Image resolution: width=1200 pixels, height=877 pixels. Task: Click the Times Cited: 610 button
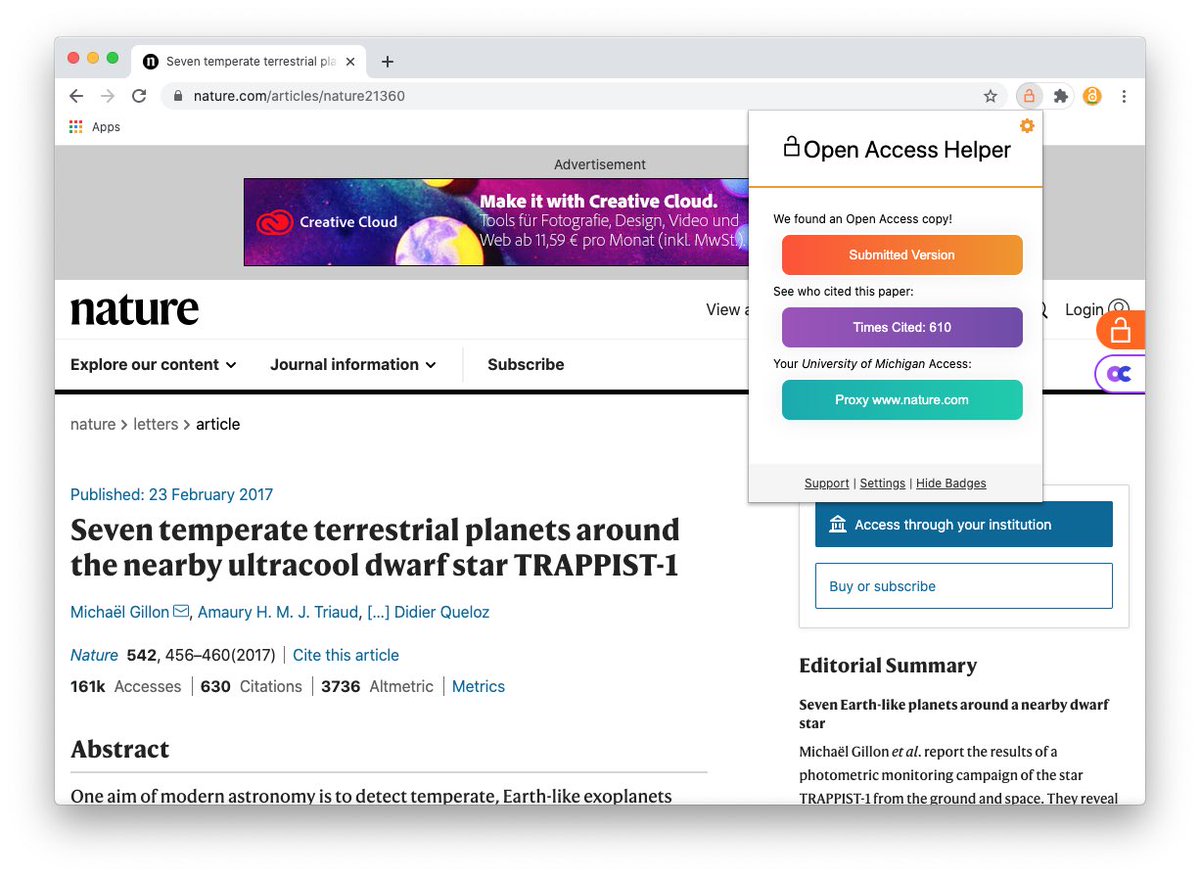tap(902, 327)
